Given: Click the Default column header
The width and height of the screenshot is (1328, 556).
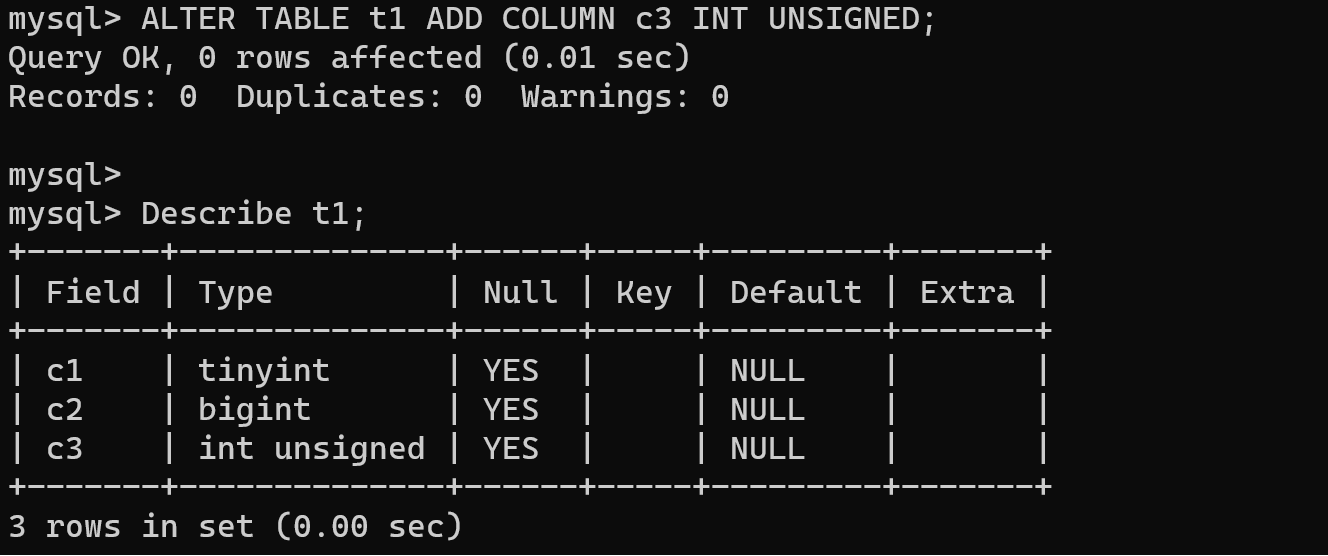Looking at the screenshot, I should coord(795,293).
